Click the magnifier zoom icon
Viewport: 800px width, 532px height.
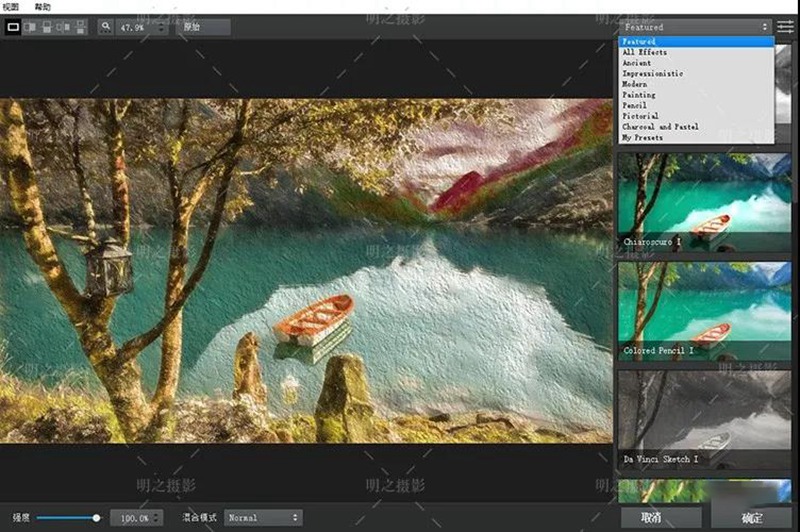[x=106, y=27]
